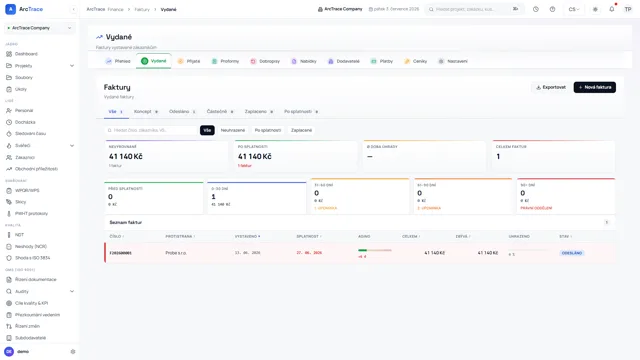Open Neshody (NCR) page
Viewport: 640px width, 360px height.
click(31, 247)
